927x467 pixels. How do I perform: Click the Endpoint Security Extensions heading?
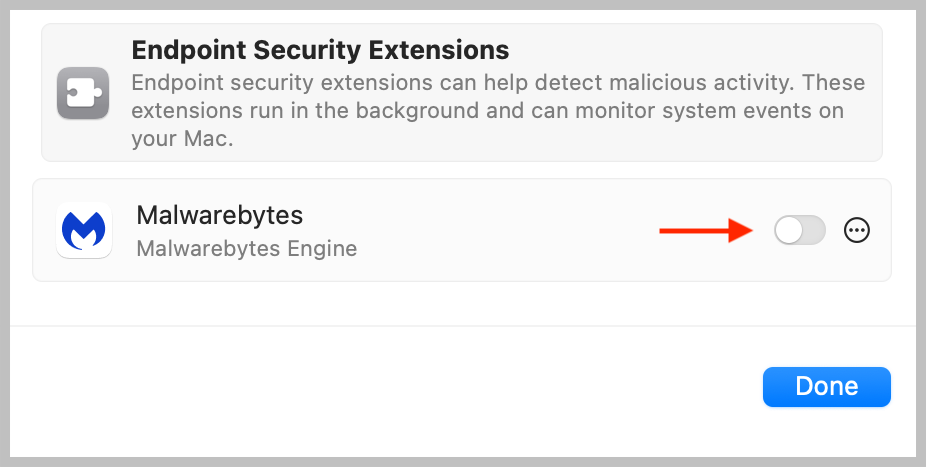(320, 50)
